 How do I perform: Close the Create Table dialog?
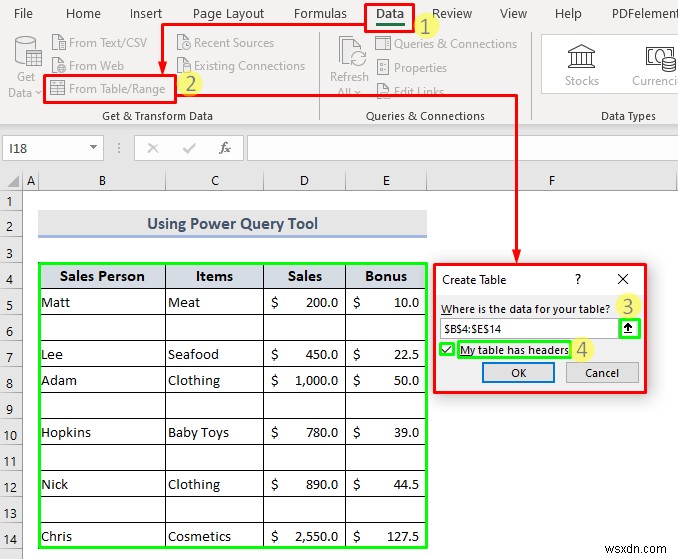tap(623, 279)
